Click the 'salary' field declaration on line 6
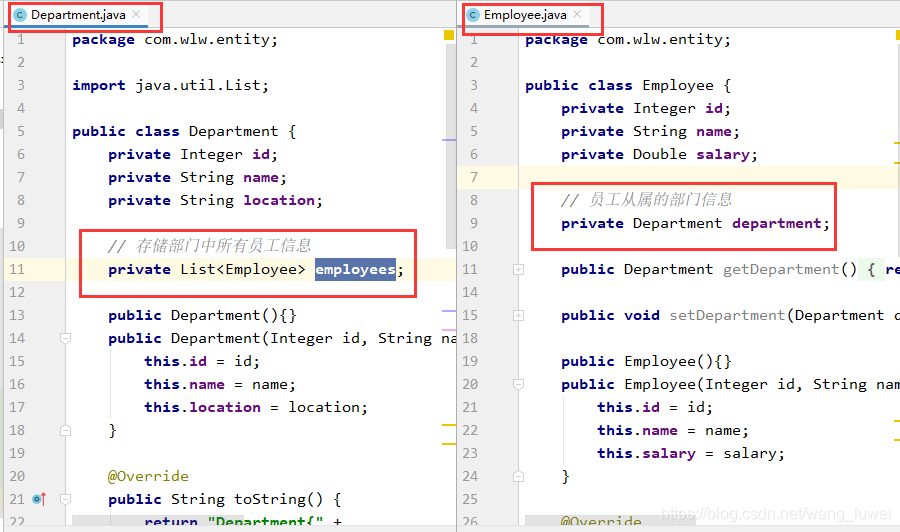 point(723,154)
